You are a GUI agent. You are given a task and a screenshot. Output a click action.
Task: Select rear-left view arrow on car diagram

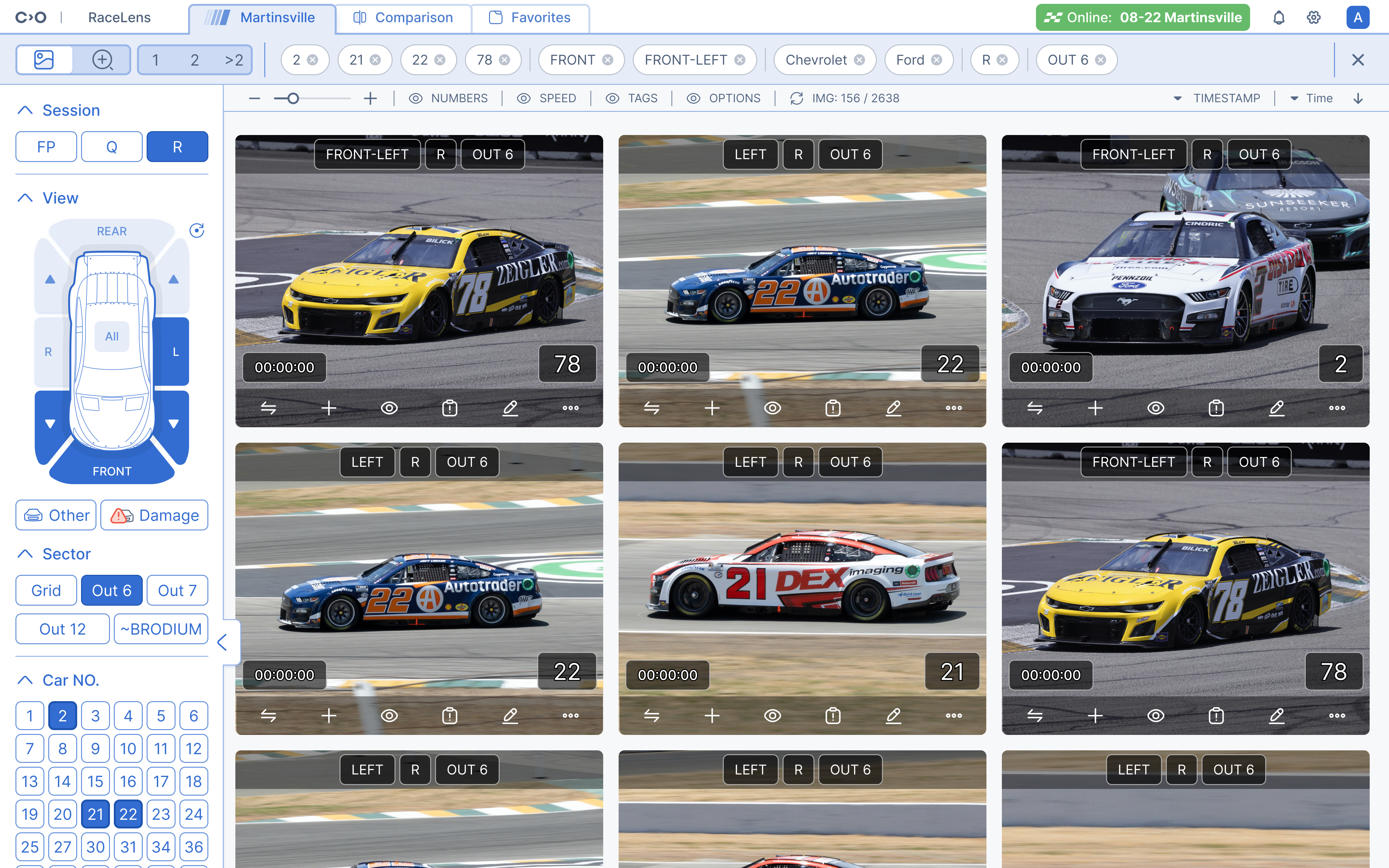(174, 280)
